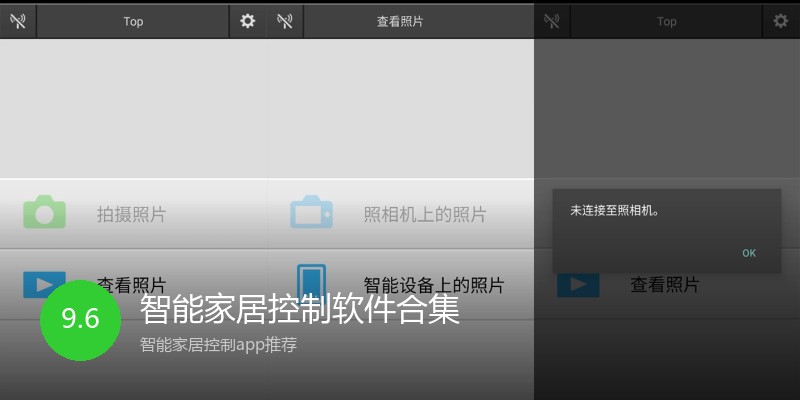Tap disconnected antenna icon beside 查看照片 title
The height and width of the screenshot is (400, 800).
tap(285, 21)
